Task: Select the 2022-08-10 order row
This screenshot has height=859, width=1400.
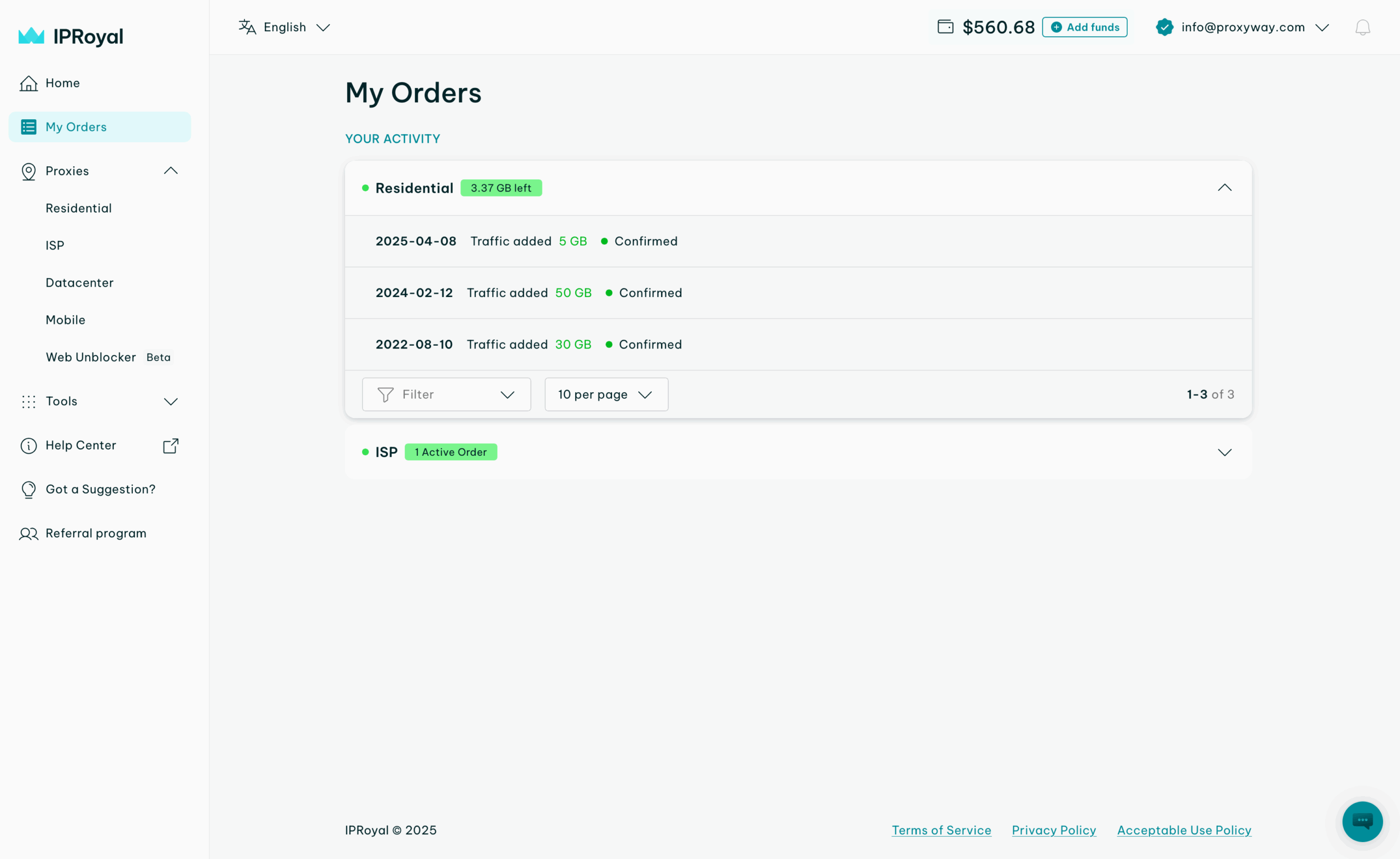Action: 798,345
